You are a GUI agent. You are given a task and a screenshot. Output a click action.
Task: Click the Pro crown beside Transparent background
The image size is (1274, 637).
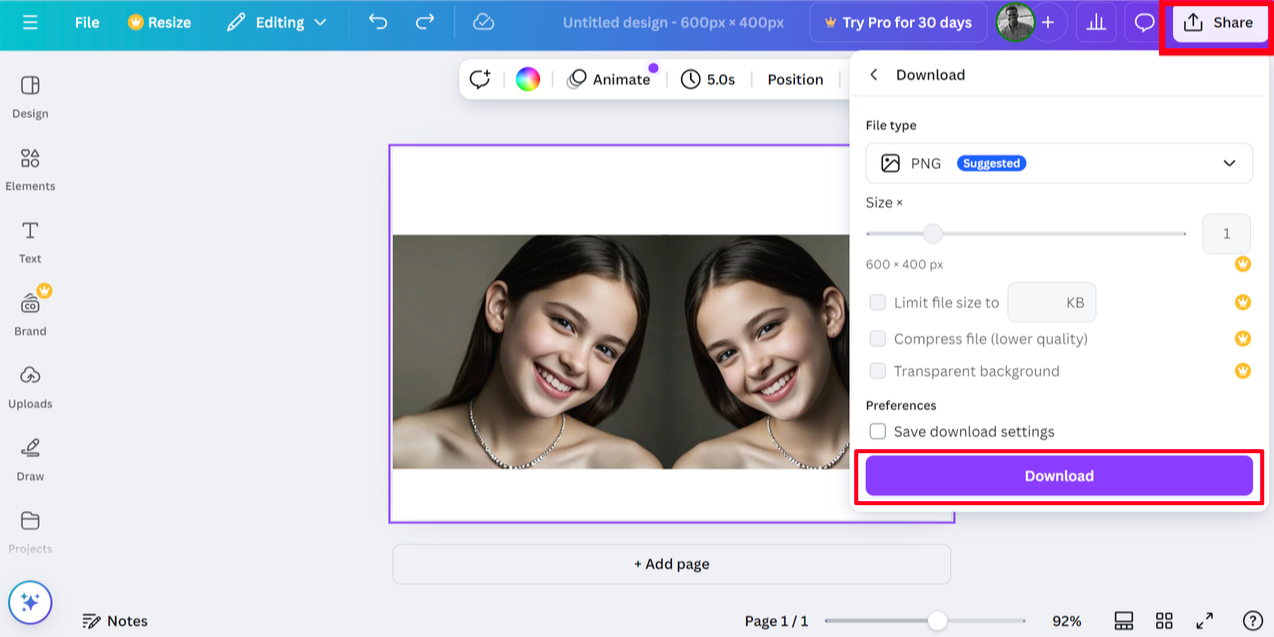coord(1243,371)
